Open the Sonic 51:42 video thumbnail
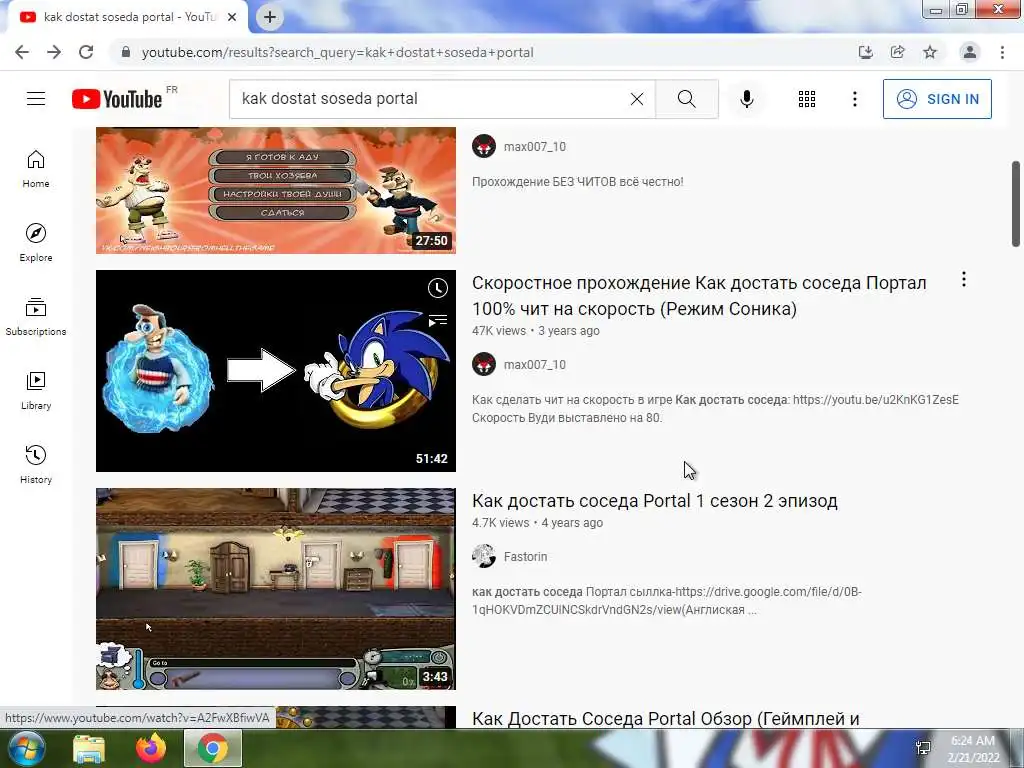This screenshot has width=1024, height=768. [276, 370]
